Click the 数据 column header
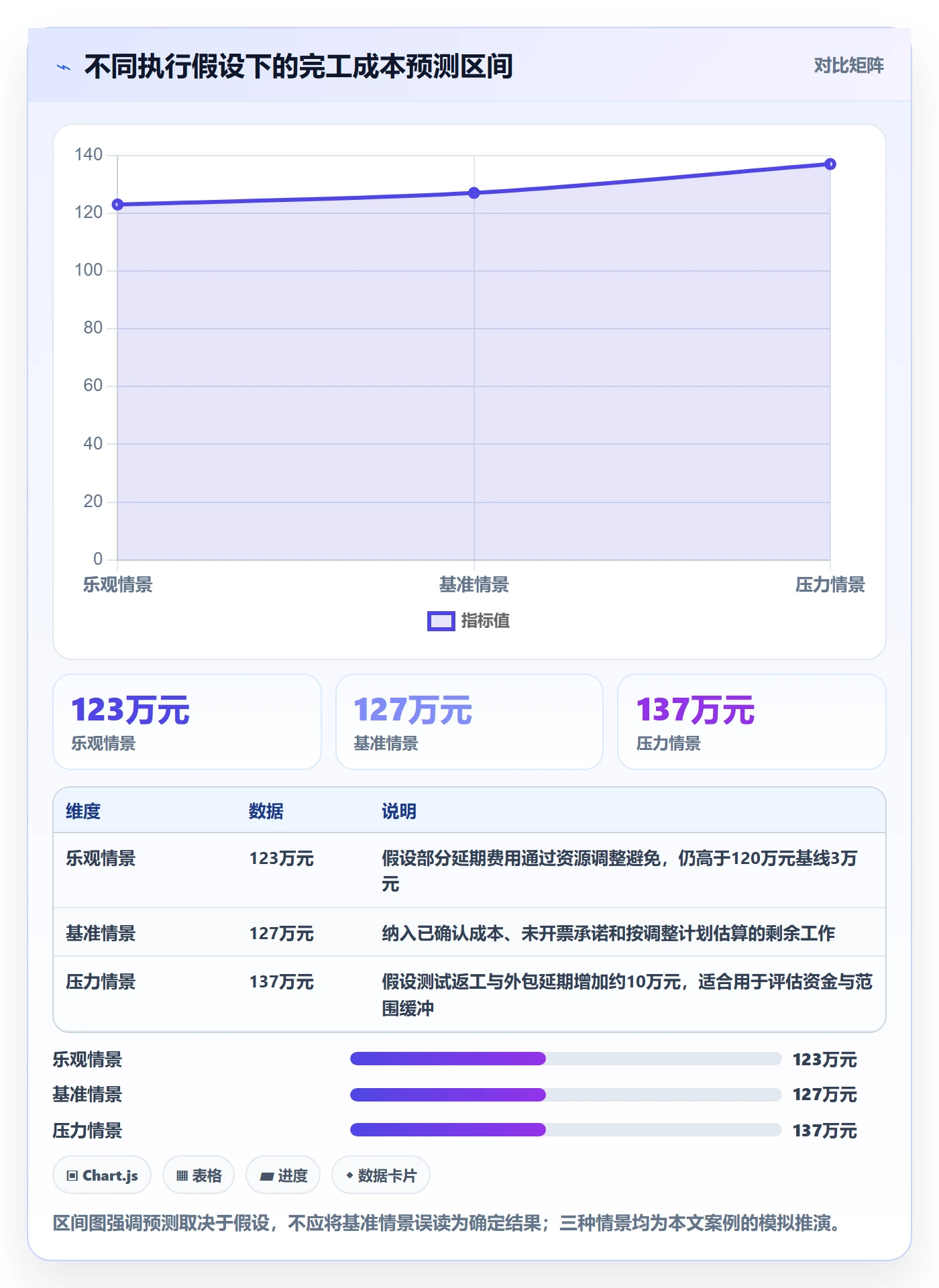This screenshot has width=939, height=1288. [x=266, y=811]
